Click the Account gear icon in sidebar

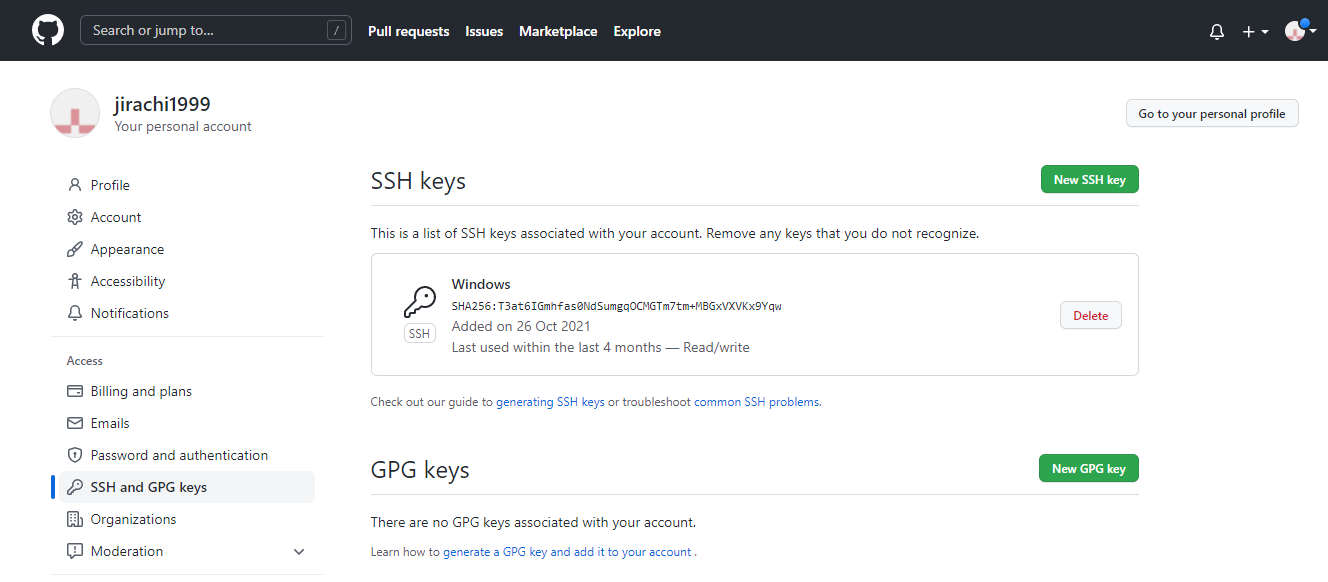(x=74, y=217)
